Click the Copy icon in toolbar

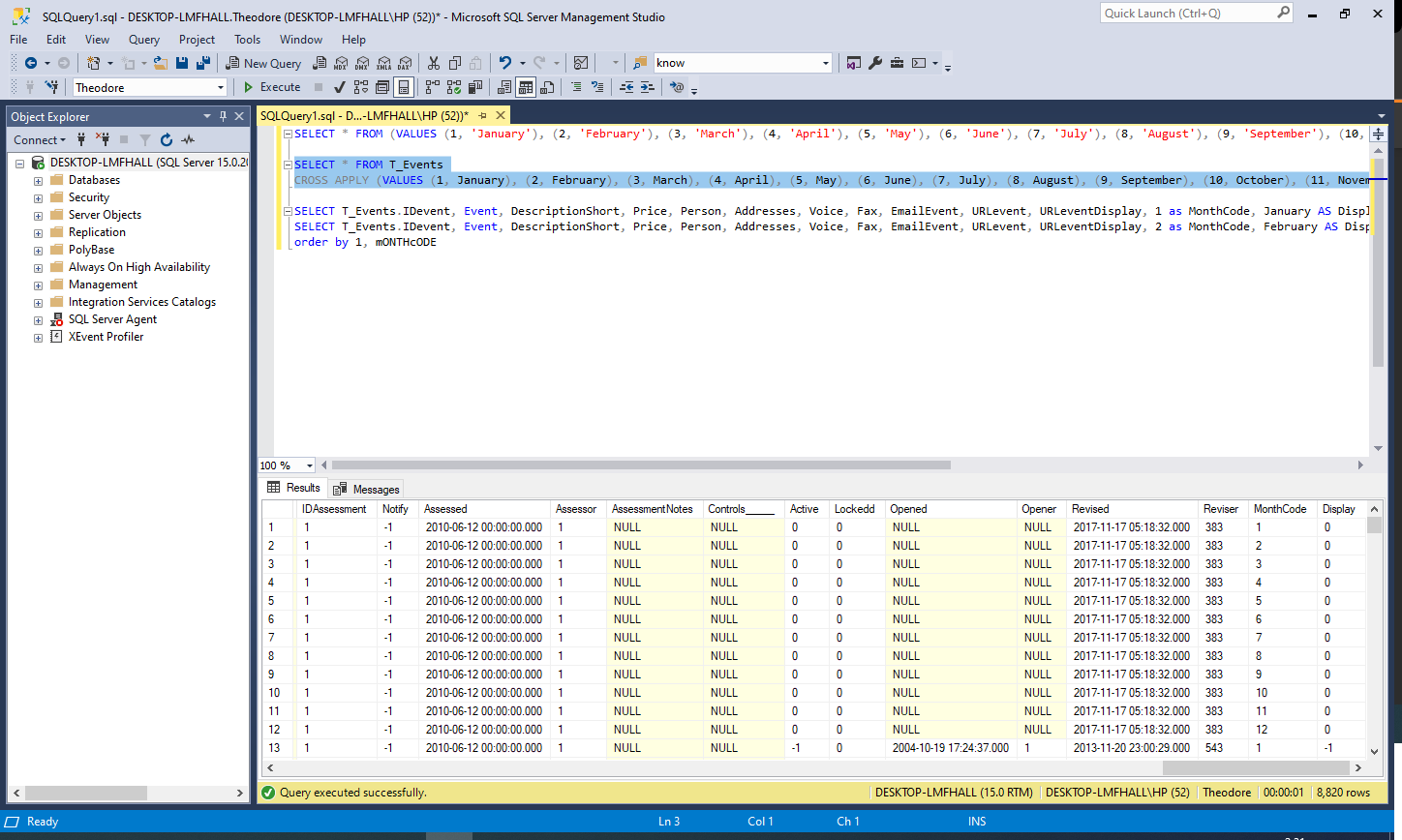pos(455,63)
